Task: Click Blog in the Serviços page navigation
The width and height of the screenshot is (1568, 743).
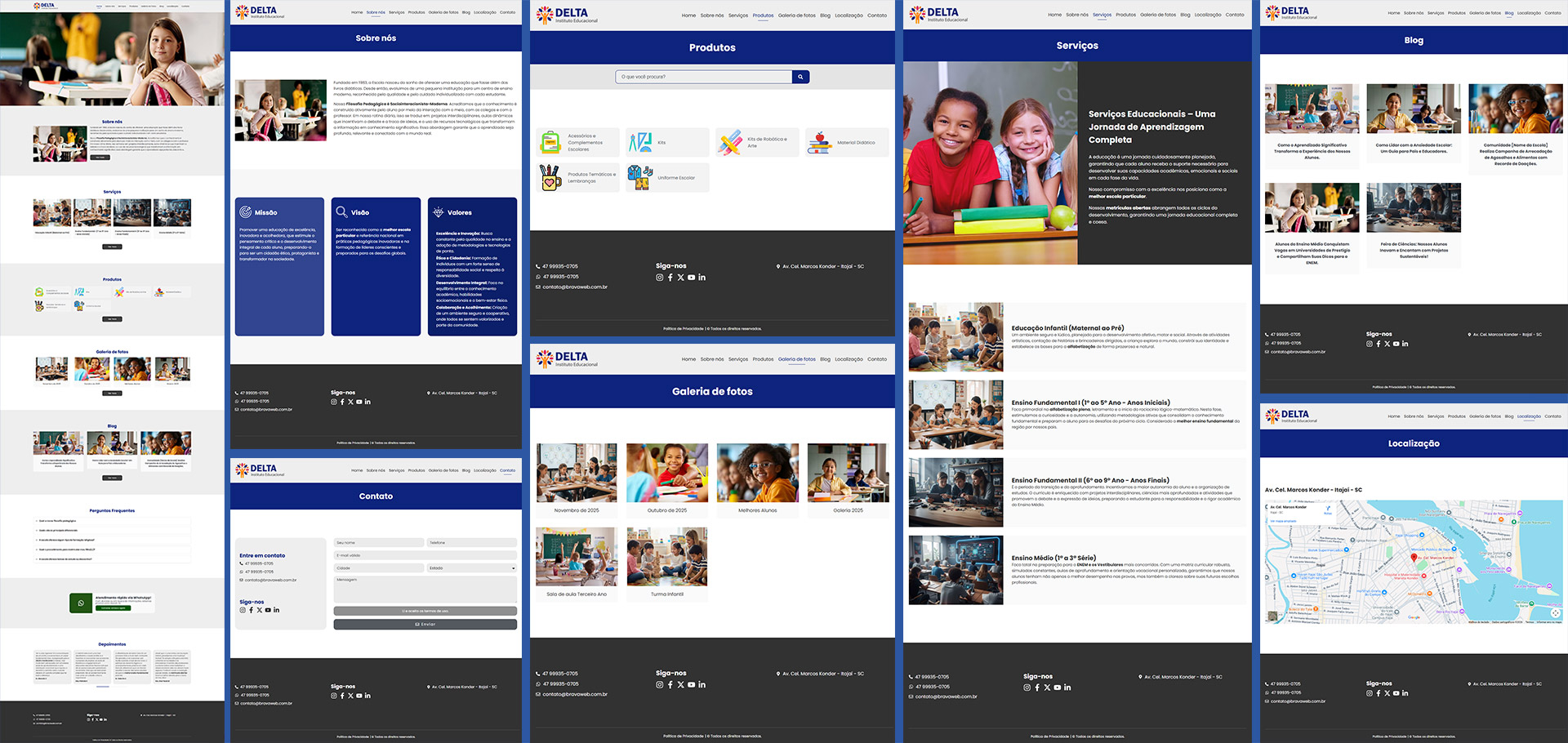Action: (x=1185, y=15)
